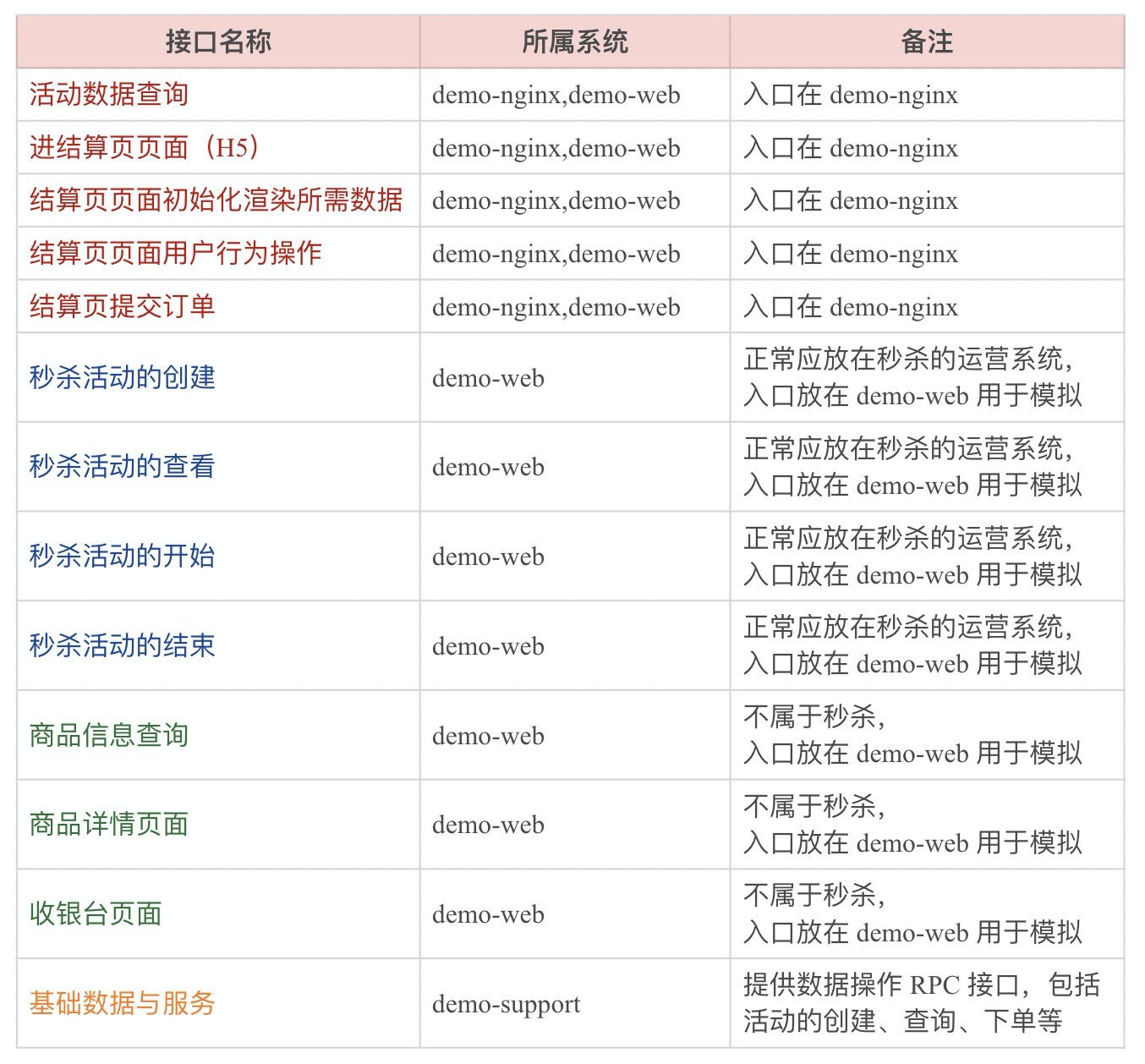Click the remark cell for 收银台页面
This screenshot has width=1145, height=1064.
point(912,913)
